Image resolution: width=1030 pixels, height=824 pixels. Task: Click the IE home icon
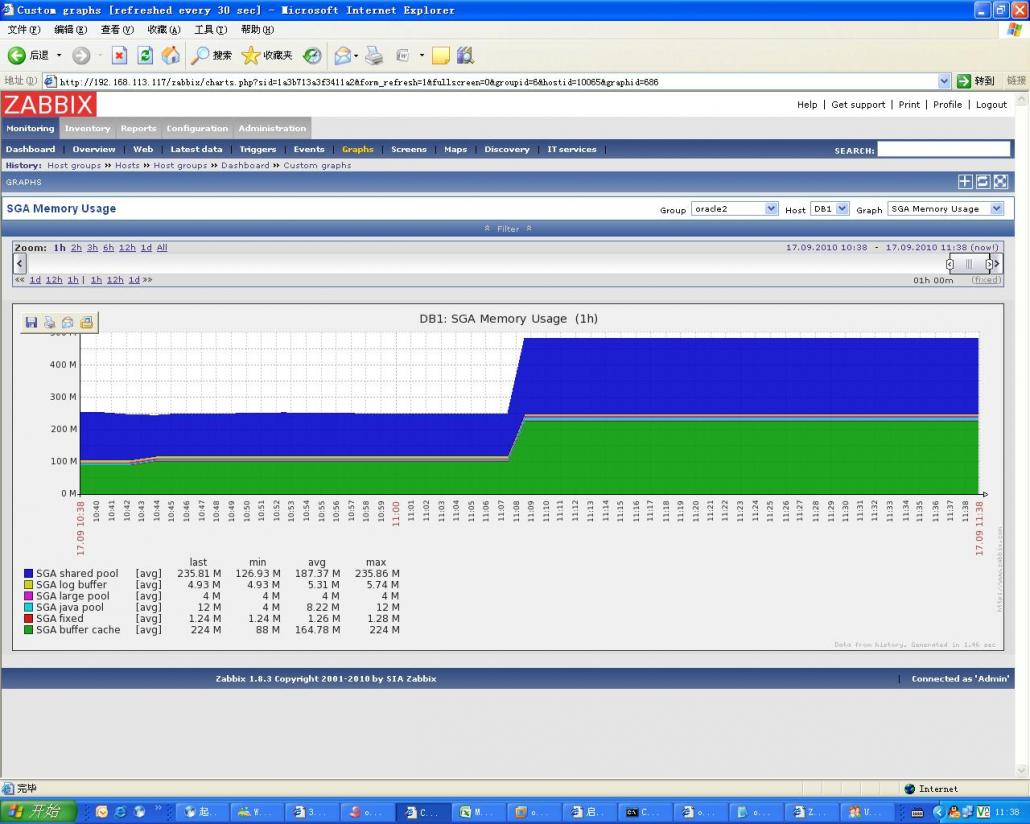(171, 56)
